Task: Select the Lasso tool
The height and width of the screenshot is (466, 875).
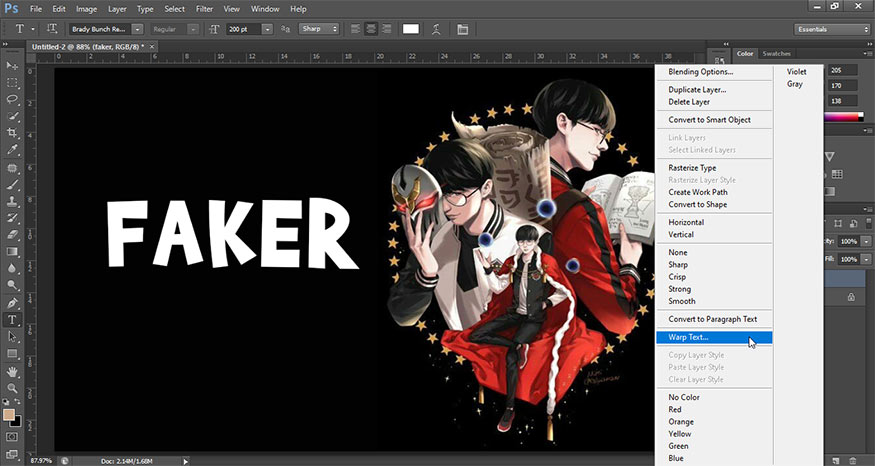Action: tap(12, 99)
